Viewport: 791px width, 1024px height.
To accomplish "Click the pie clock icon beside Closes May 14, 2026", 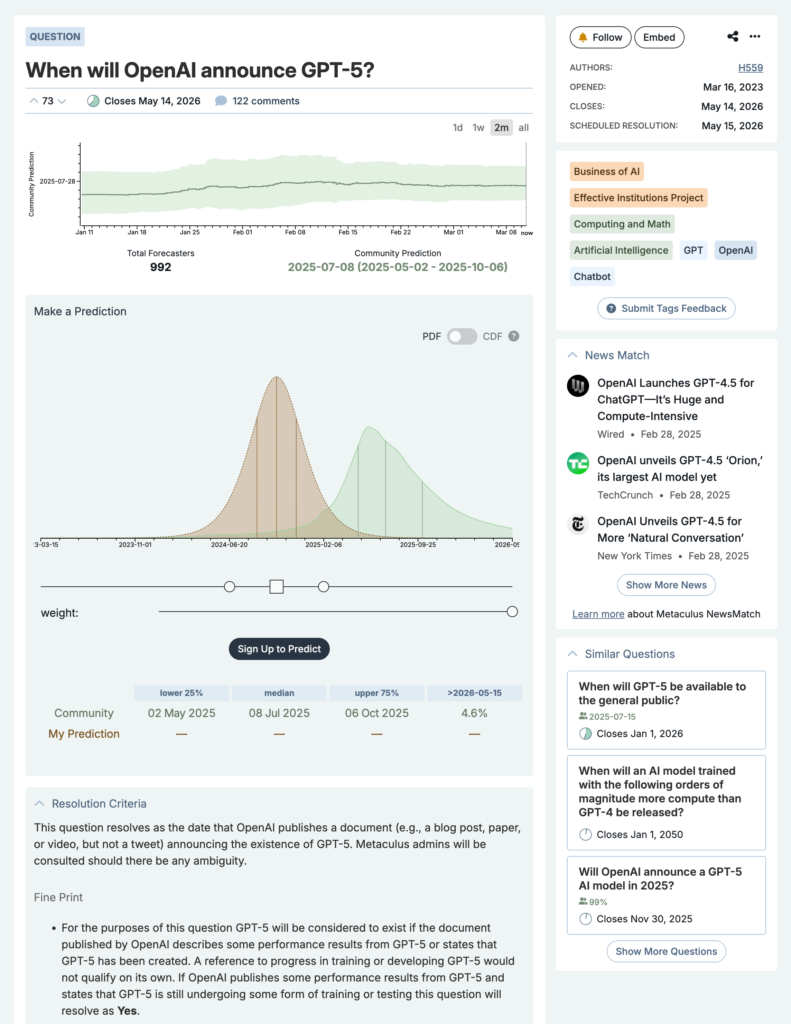I will click(x=93, y=101).
